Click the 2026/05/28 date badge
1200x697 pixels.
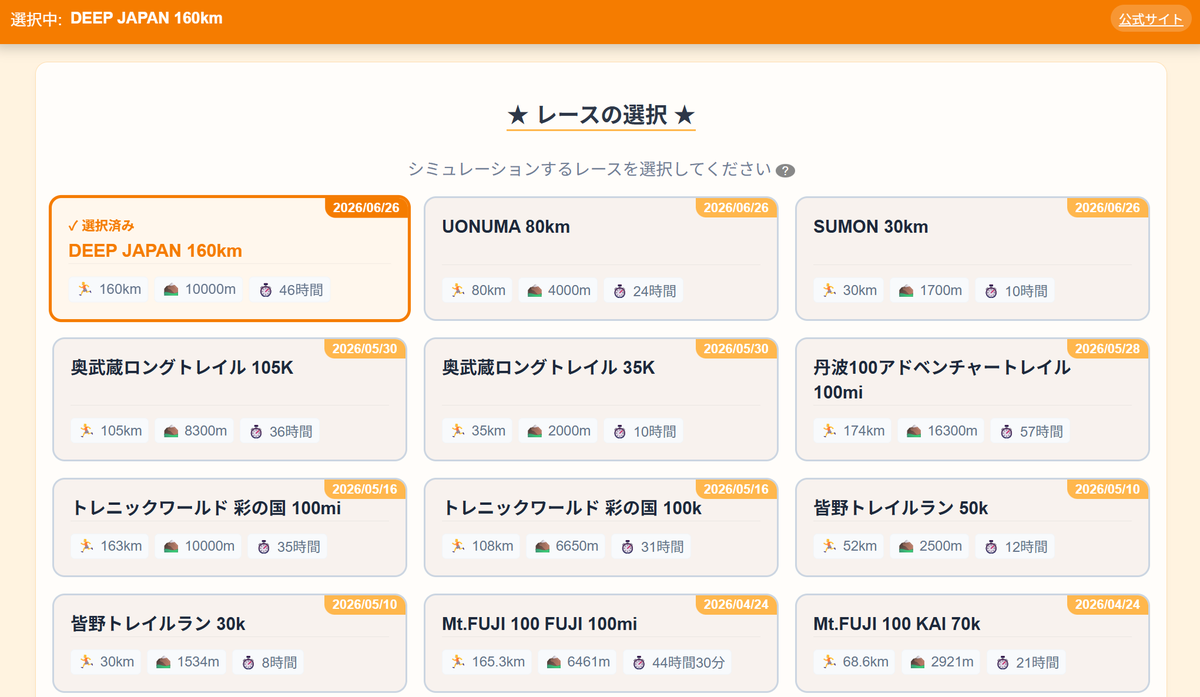click(x=1108, y=349)
